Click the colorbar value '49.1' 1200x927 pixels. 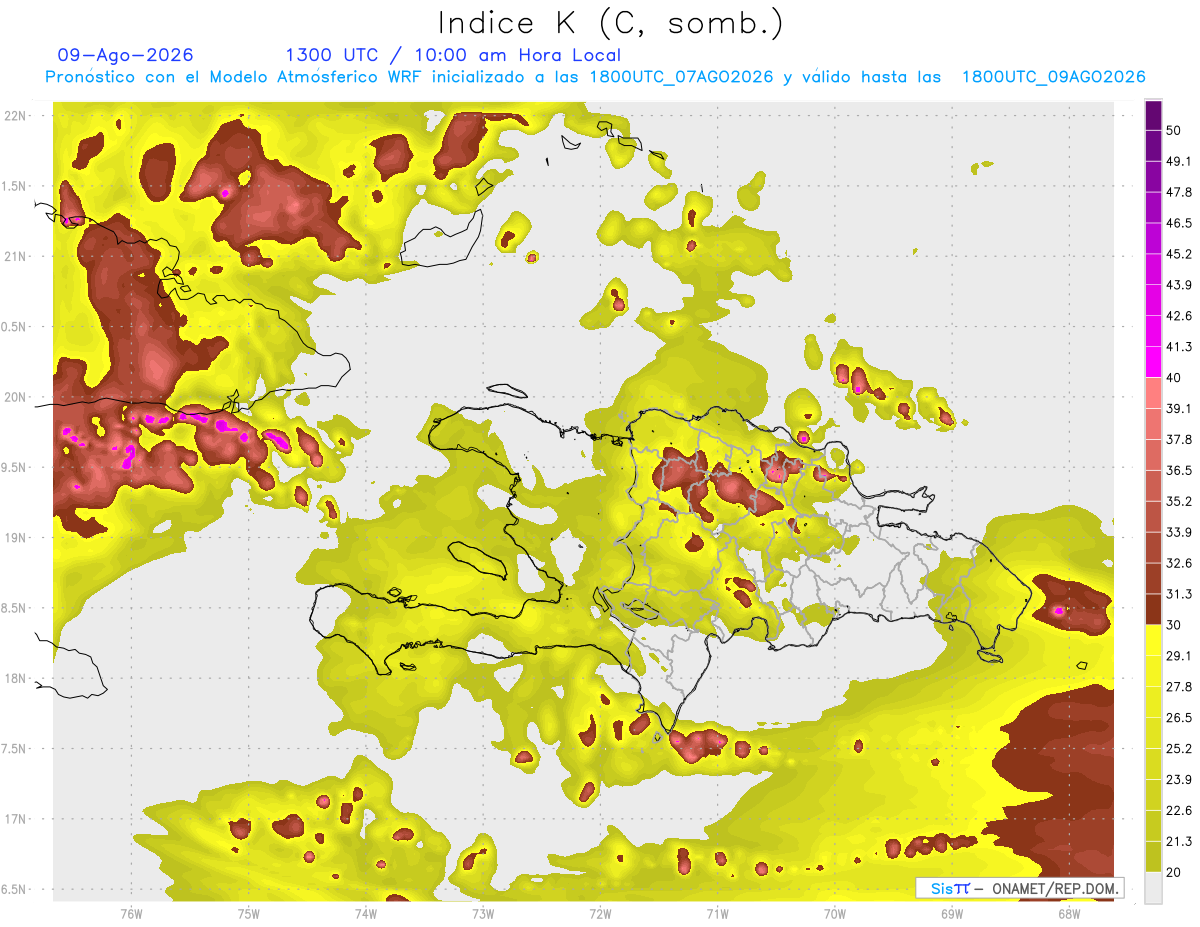click(1179, 161)
